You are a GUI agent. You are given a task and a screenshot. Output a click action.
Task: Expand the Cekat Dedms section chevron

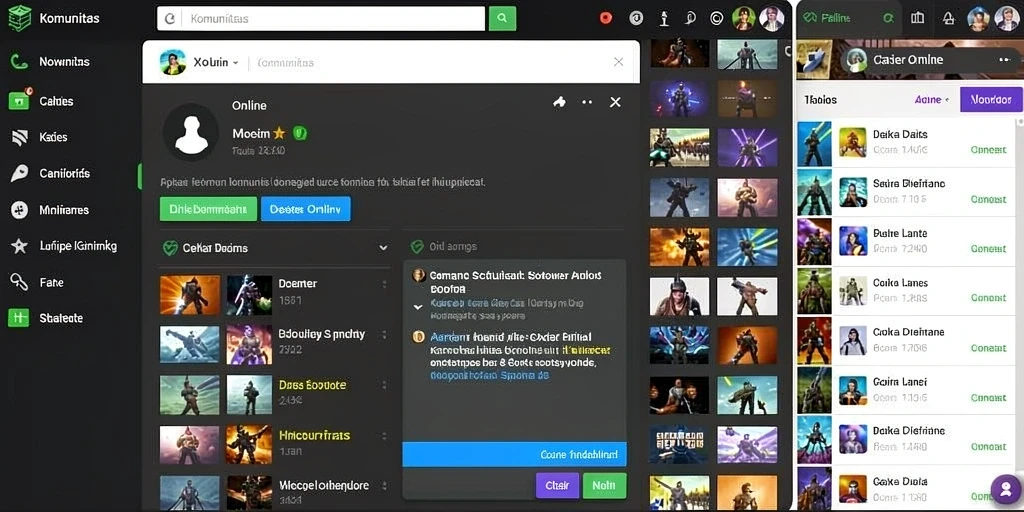[x=383, y=248]
